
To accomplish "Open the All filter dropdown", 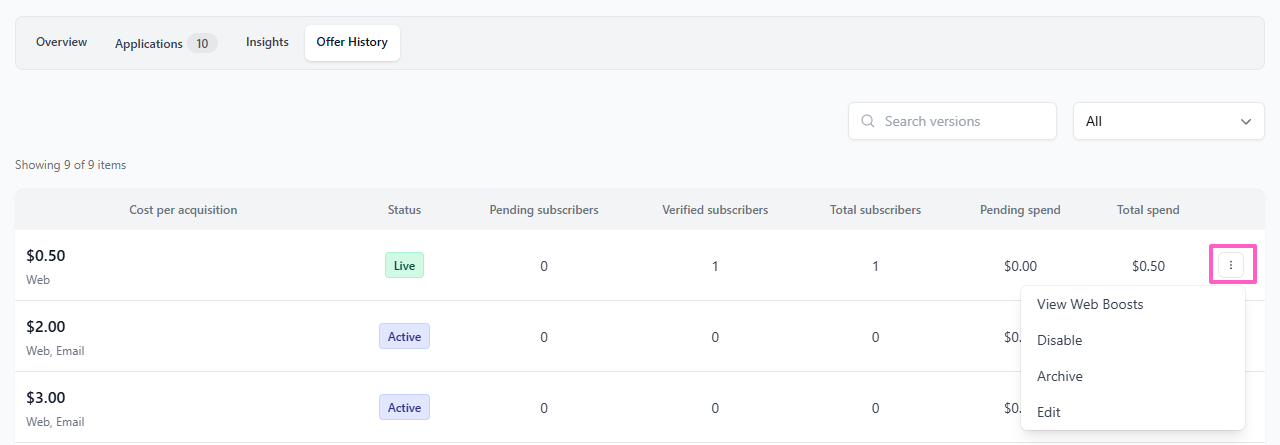I will point(1167,121).
